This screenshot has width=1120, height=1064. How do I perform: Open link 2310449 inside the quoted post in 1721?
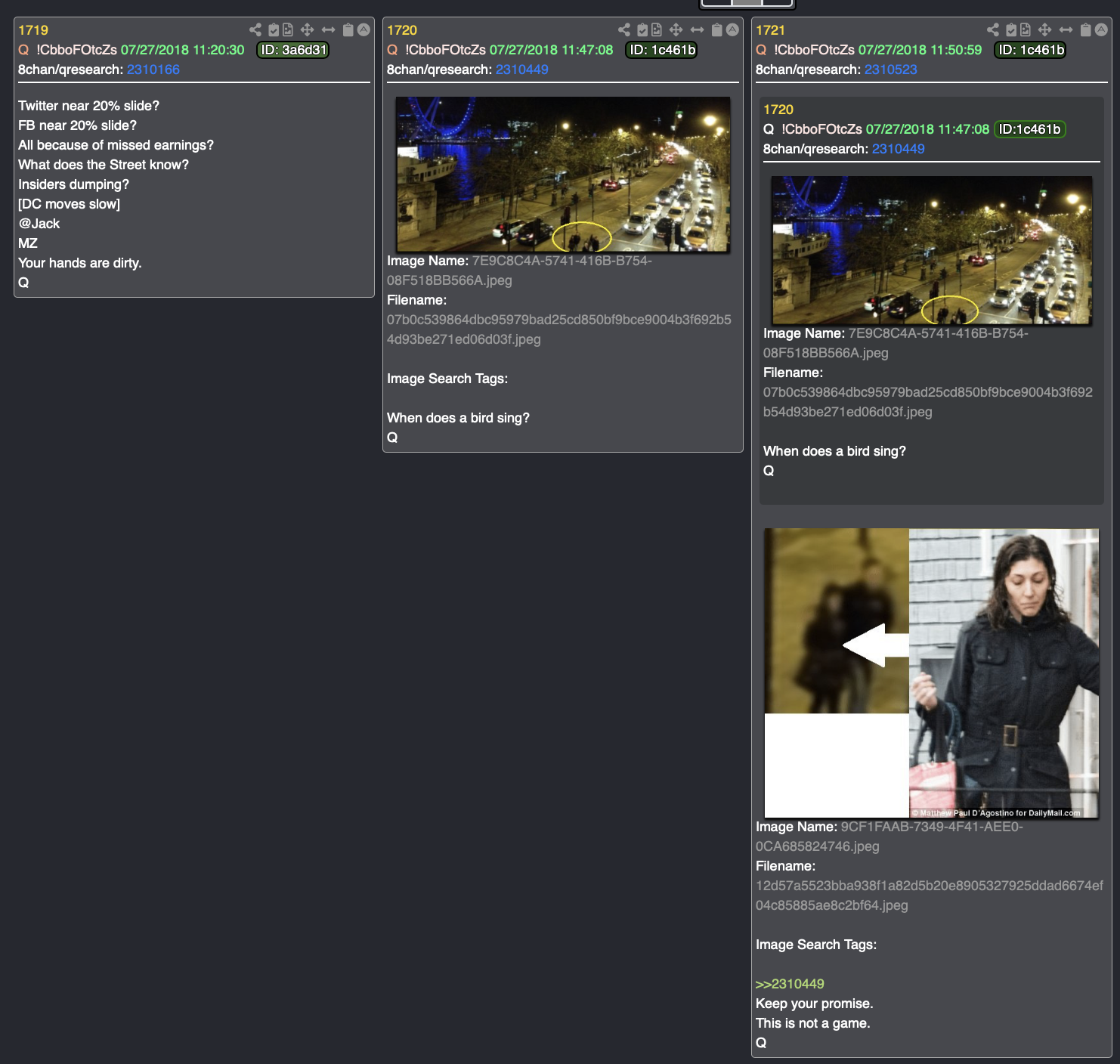(x=899, y=149)
